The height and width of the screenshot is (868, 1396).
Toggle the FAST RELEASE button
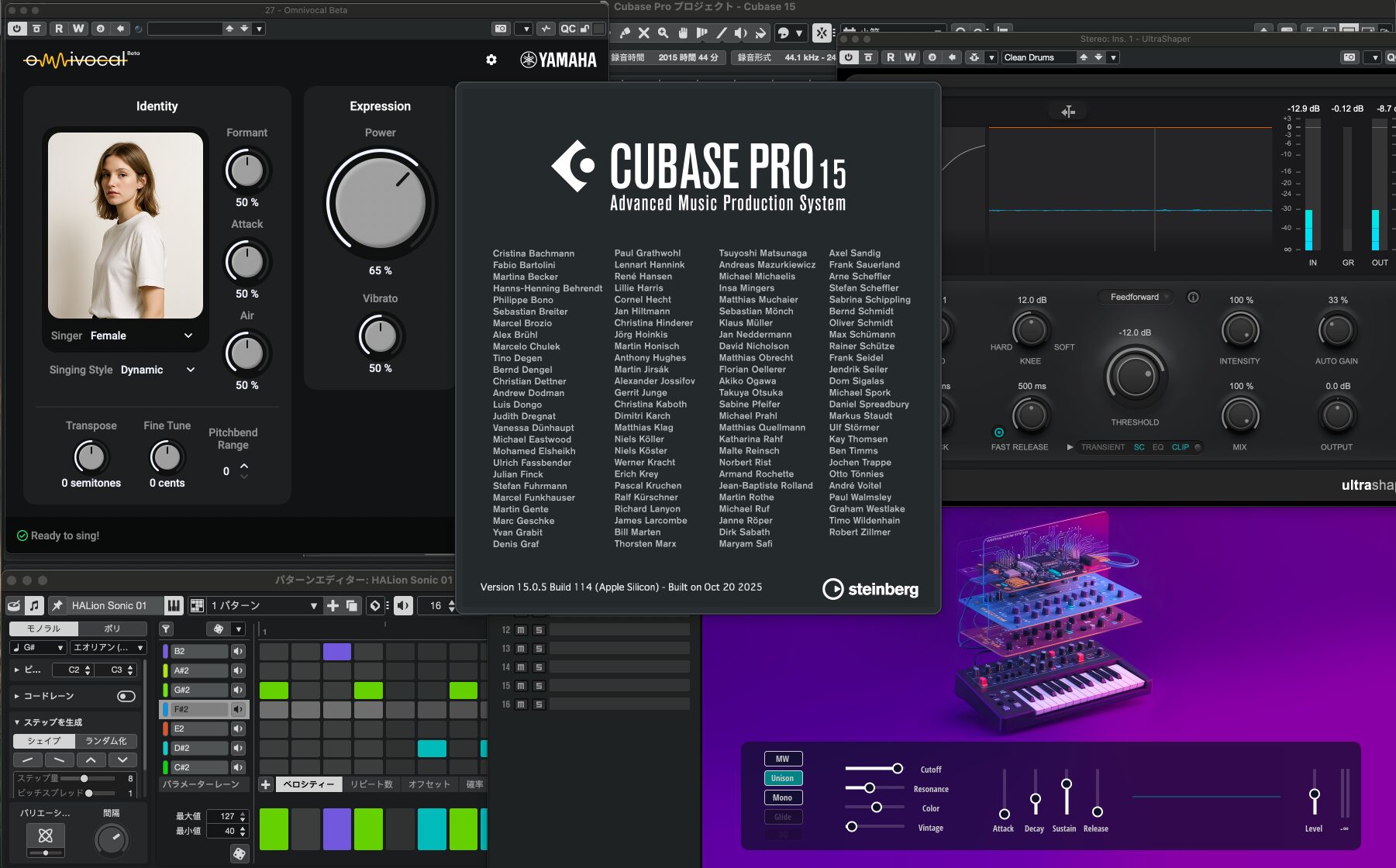pos(998,432)
